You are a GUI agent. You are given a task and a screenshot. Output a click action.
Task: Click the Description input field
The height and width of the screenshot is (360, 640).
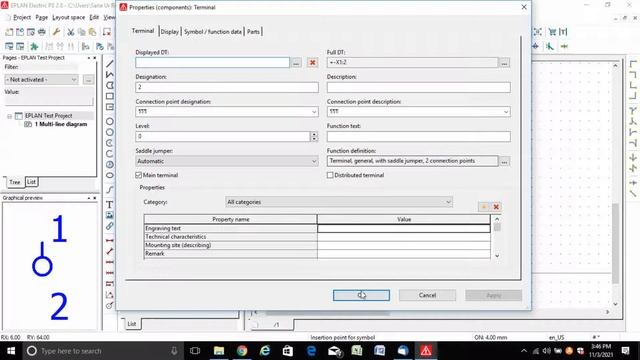pos(418,87)
